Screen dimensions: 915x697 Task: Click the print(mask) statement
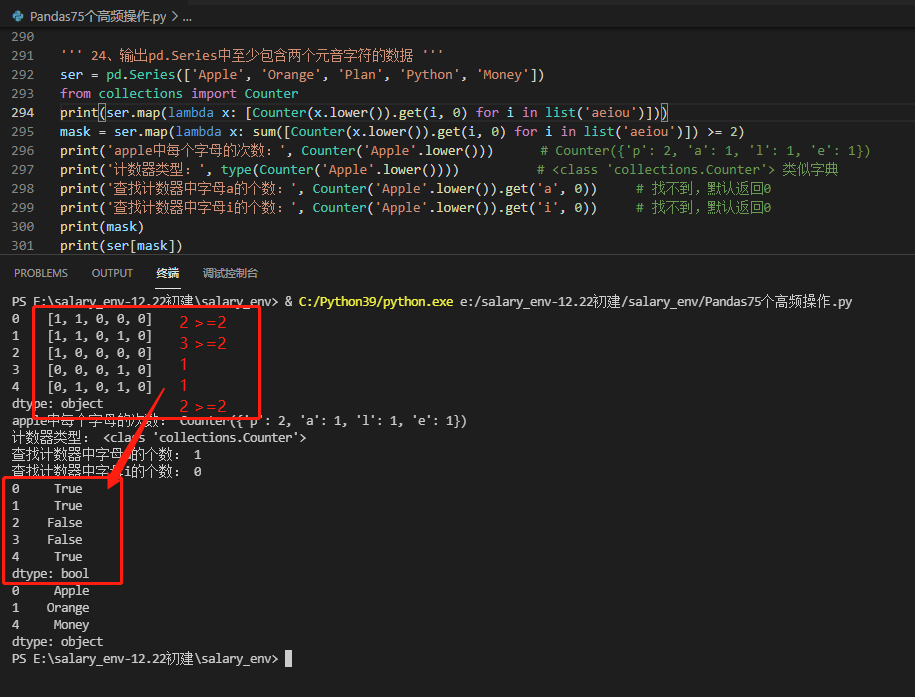[102, 226]
